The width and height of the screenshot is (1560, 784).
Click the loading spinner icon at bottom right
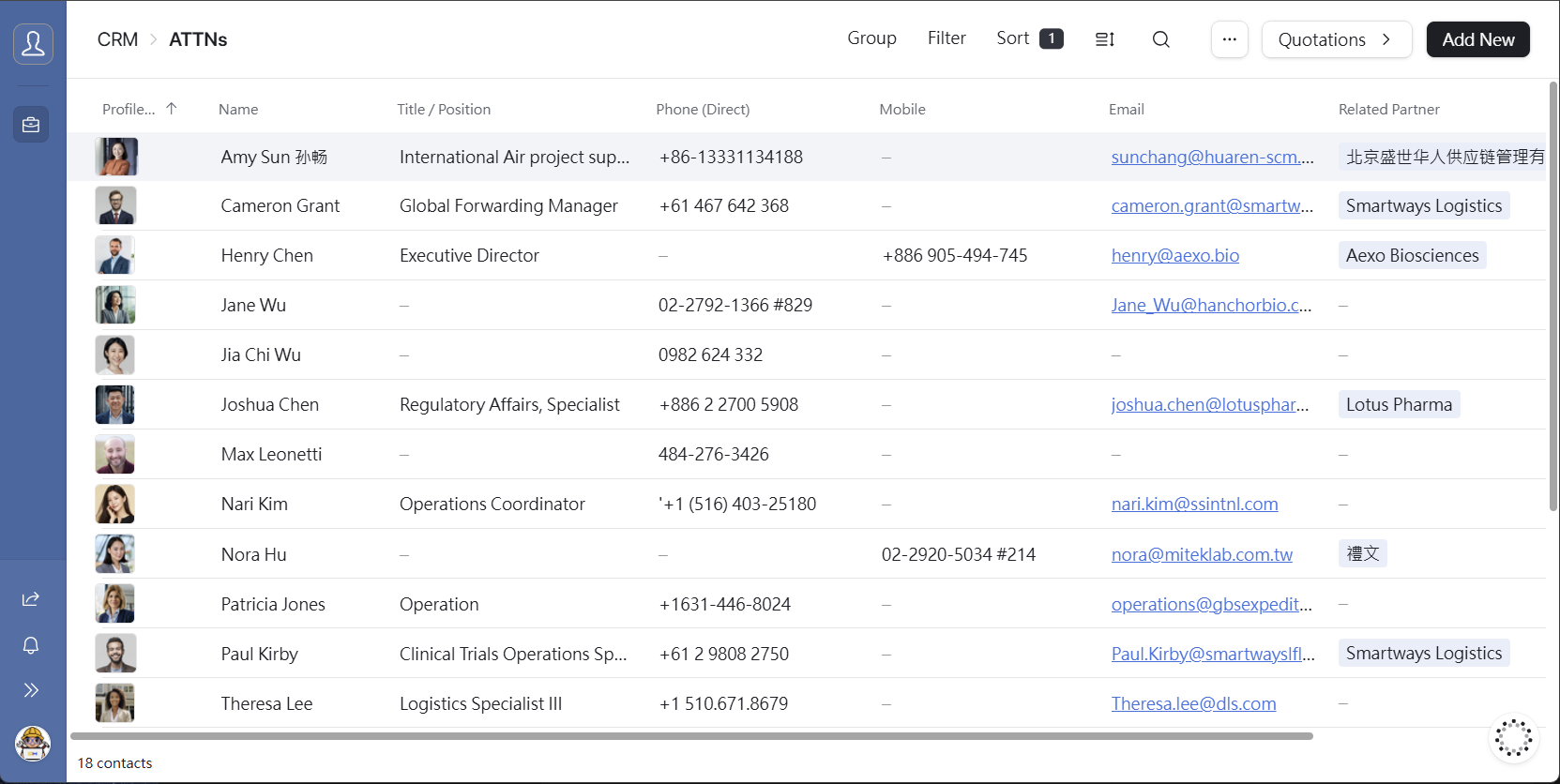(x=1513, y=738)
